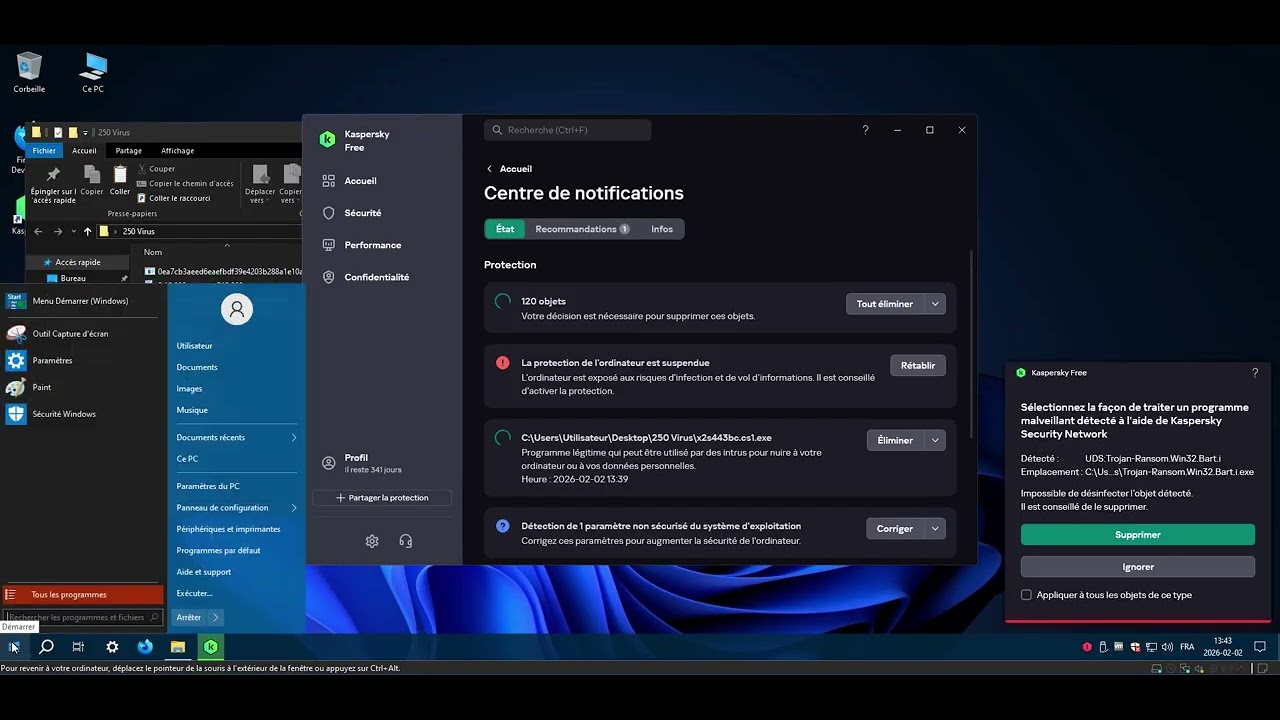Go back to Accueil via the back link
Image resolution: width=1280 pixels, height=720 pixels.
coord(509,169)
